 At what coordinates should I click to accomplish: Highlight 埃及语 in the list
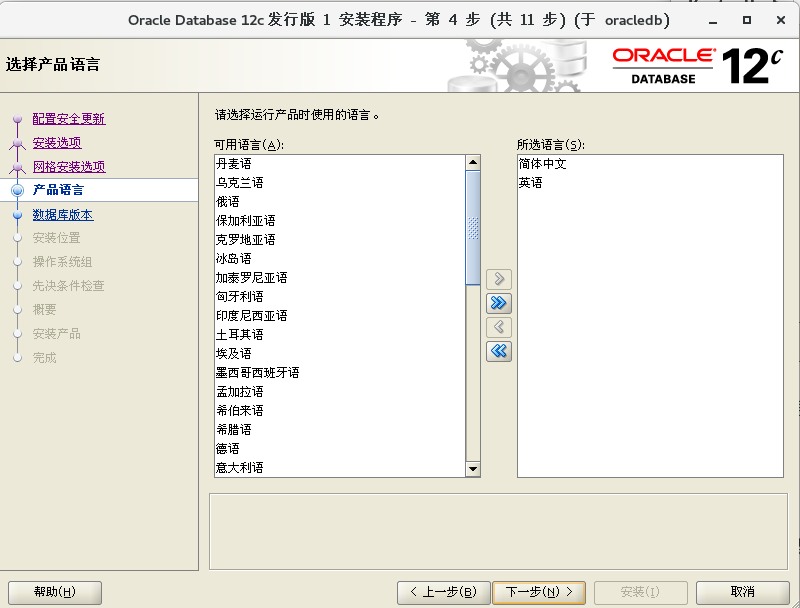click(340, 353)
